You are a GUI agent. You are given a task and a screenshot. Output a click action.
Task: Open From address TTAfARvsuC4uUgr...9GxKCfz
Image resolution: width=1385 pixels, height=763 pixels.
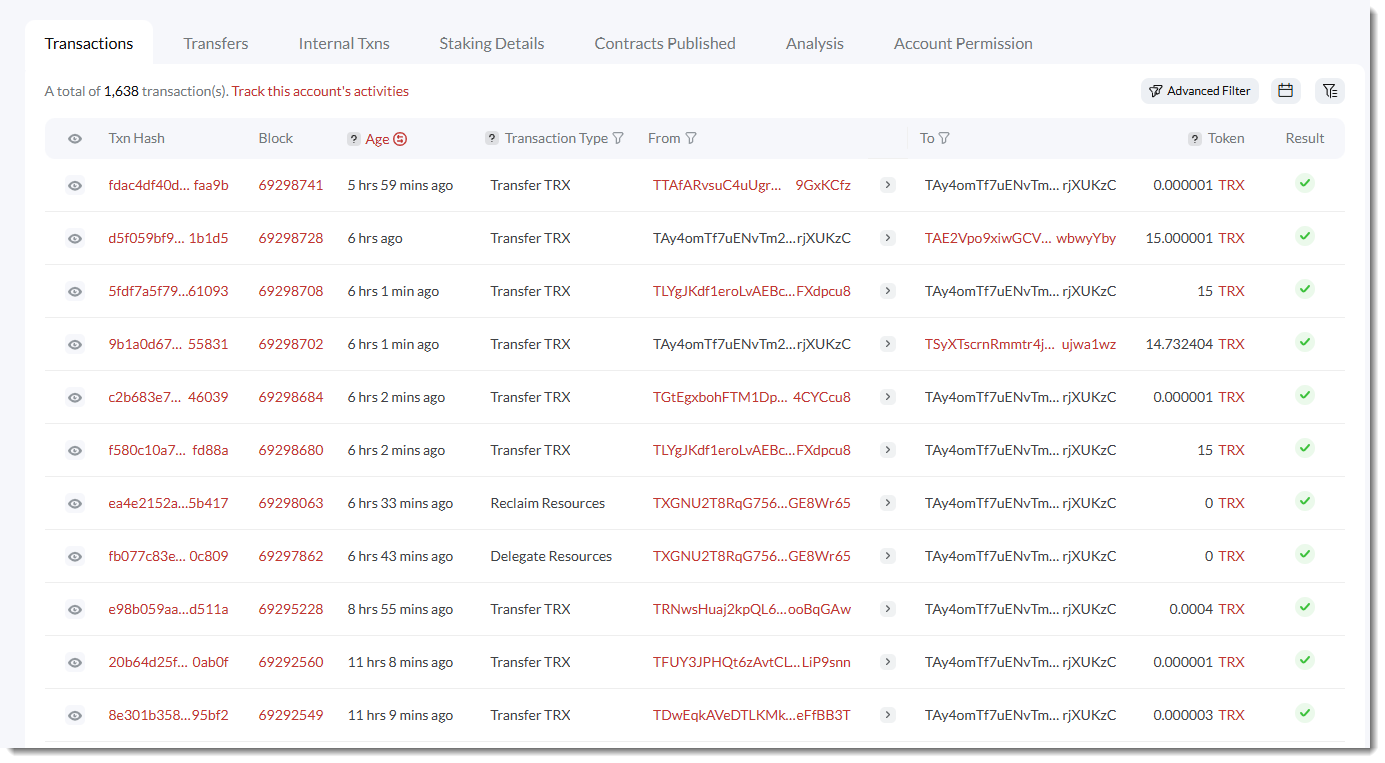point(752,185)
